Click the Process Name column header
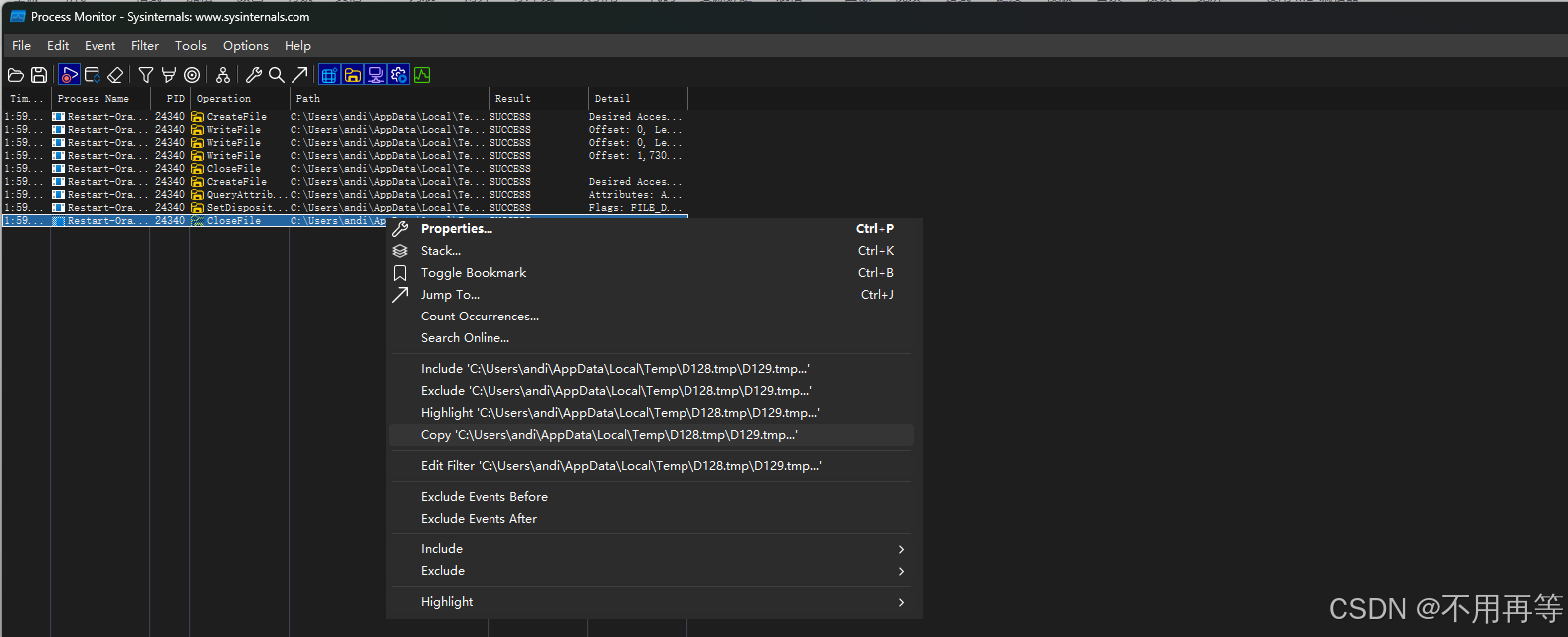The height and width of the screenshot is (637, 1568). click(100, 99)
